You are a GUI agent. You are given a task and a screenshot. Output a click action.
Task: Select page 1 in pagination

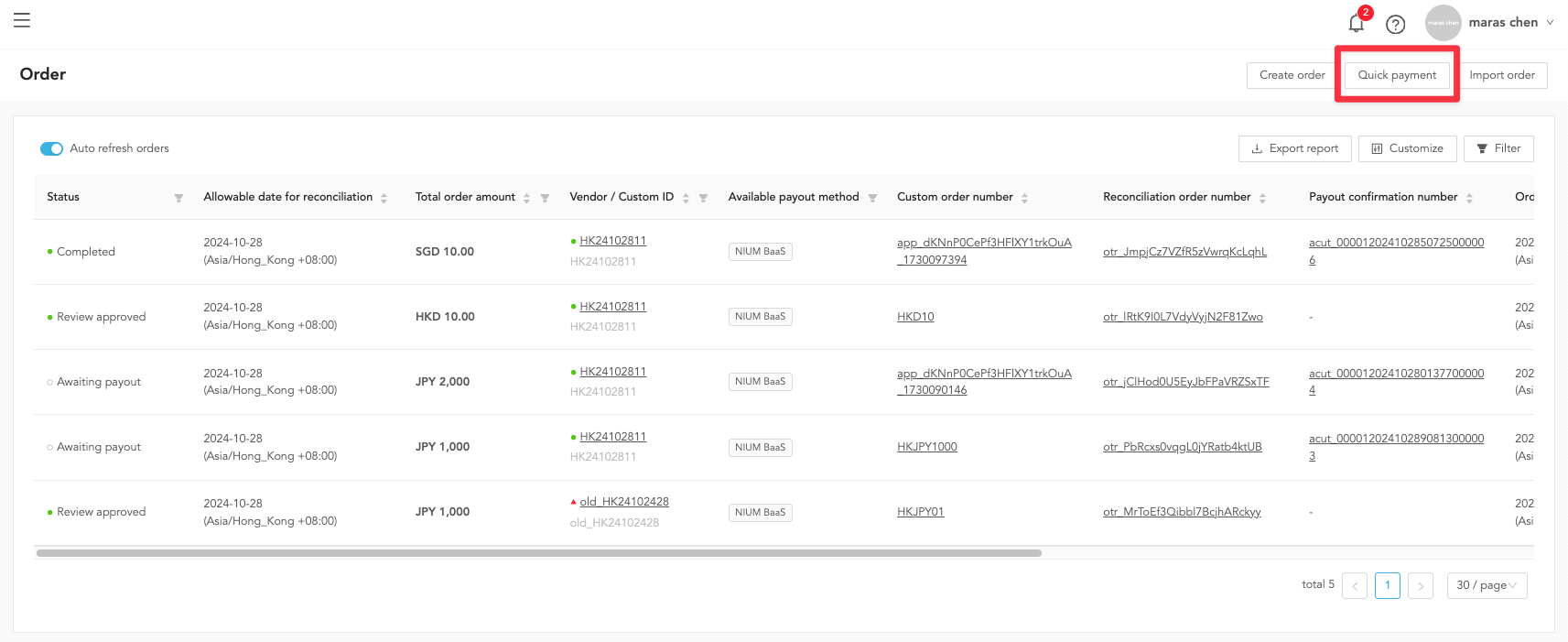click(x=1388, y=585)
